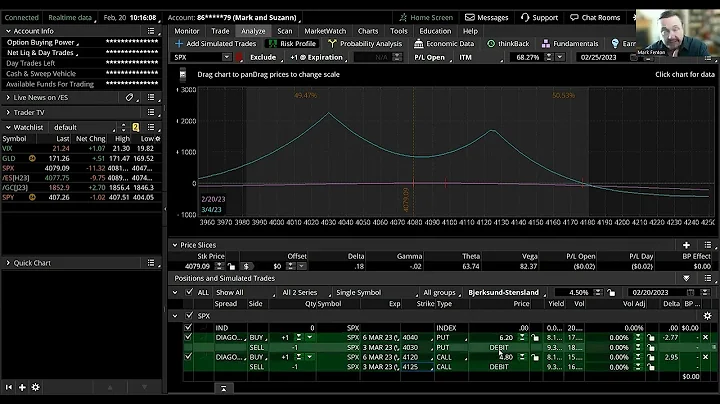Viewport: 720px width, 404px height.
Task: Switch to the Scan tab
Action: (285, 31)
